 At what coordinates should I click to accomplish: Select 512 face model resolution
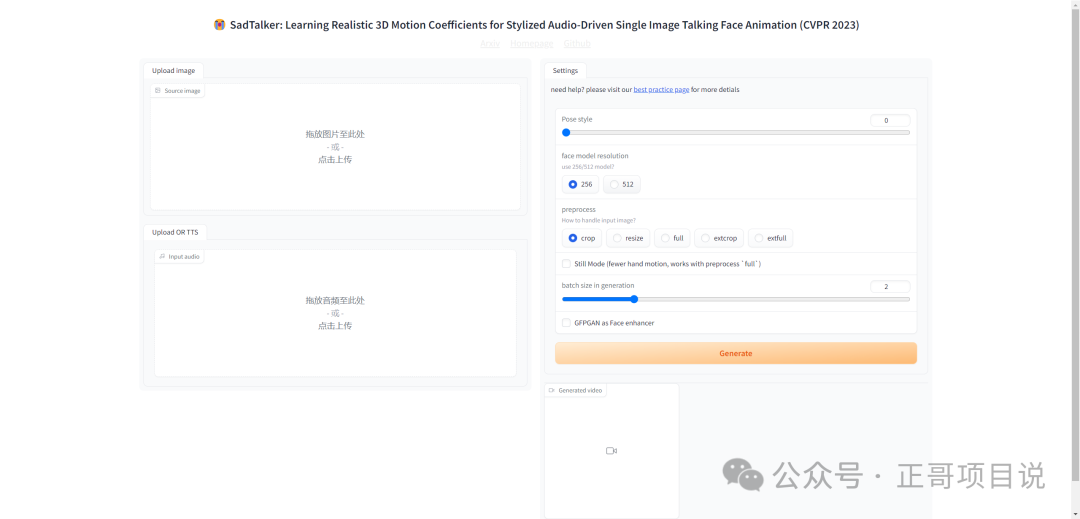click(615, 184)
